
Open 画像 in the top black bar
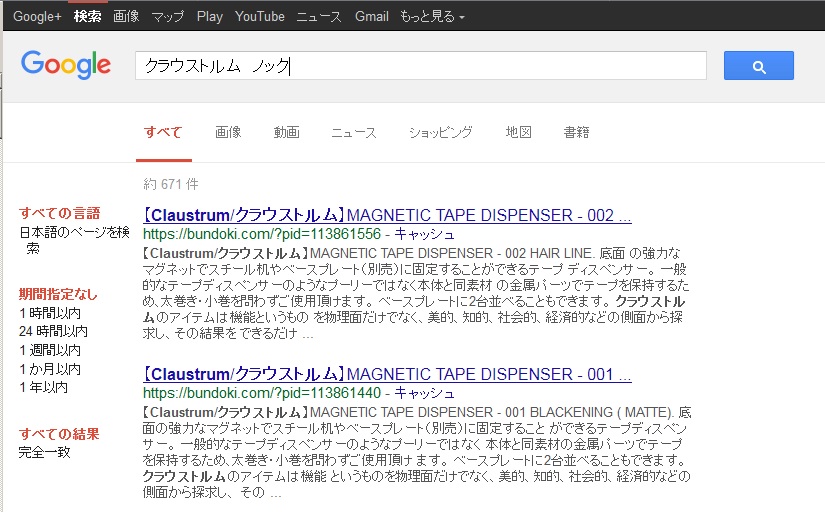coord(126,17)
